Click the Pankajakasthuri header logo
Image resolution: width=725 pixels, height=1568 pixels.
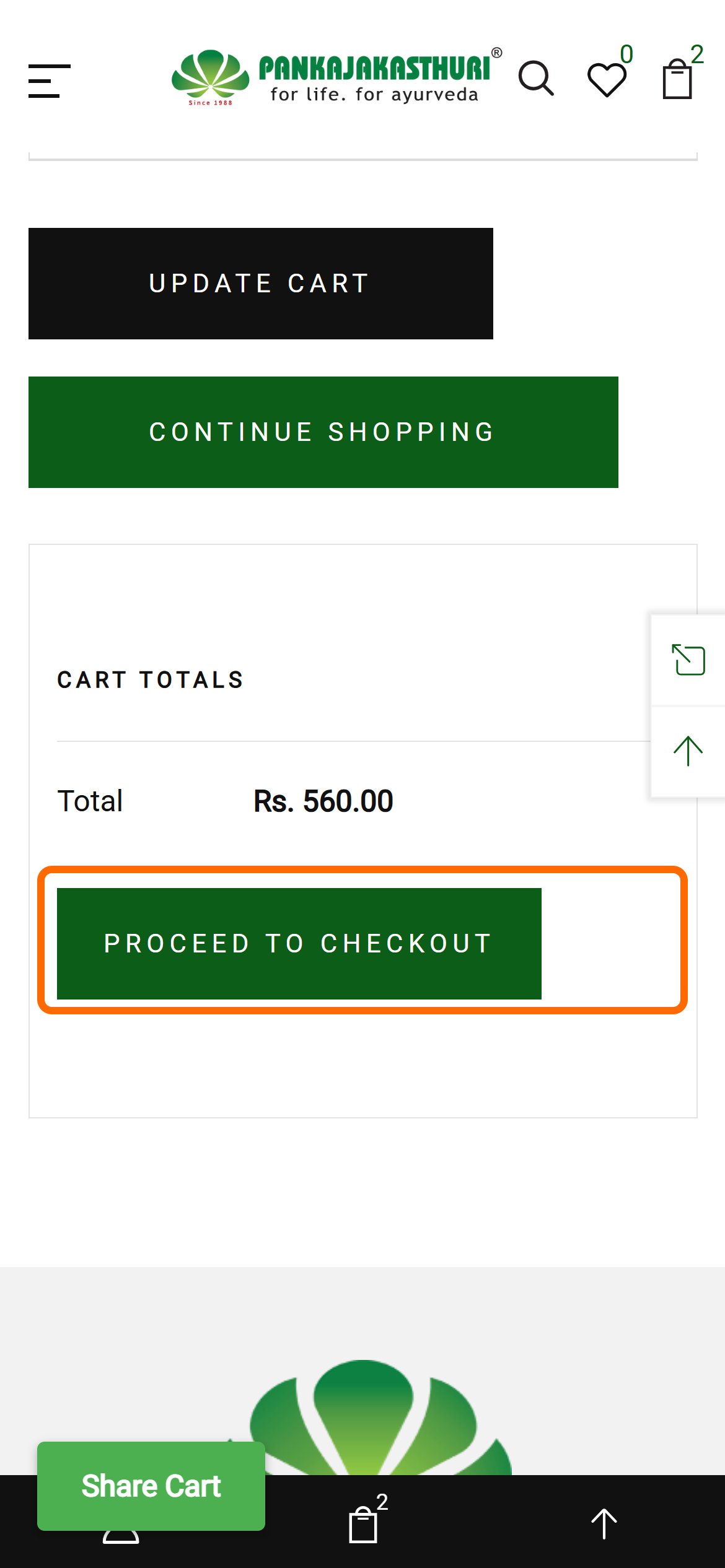point(337,77)
